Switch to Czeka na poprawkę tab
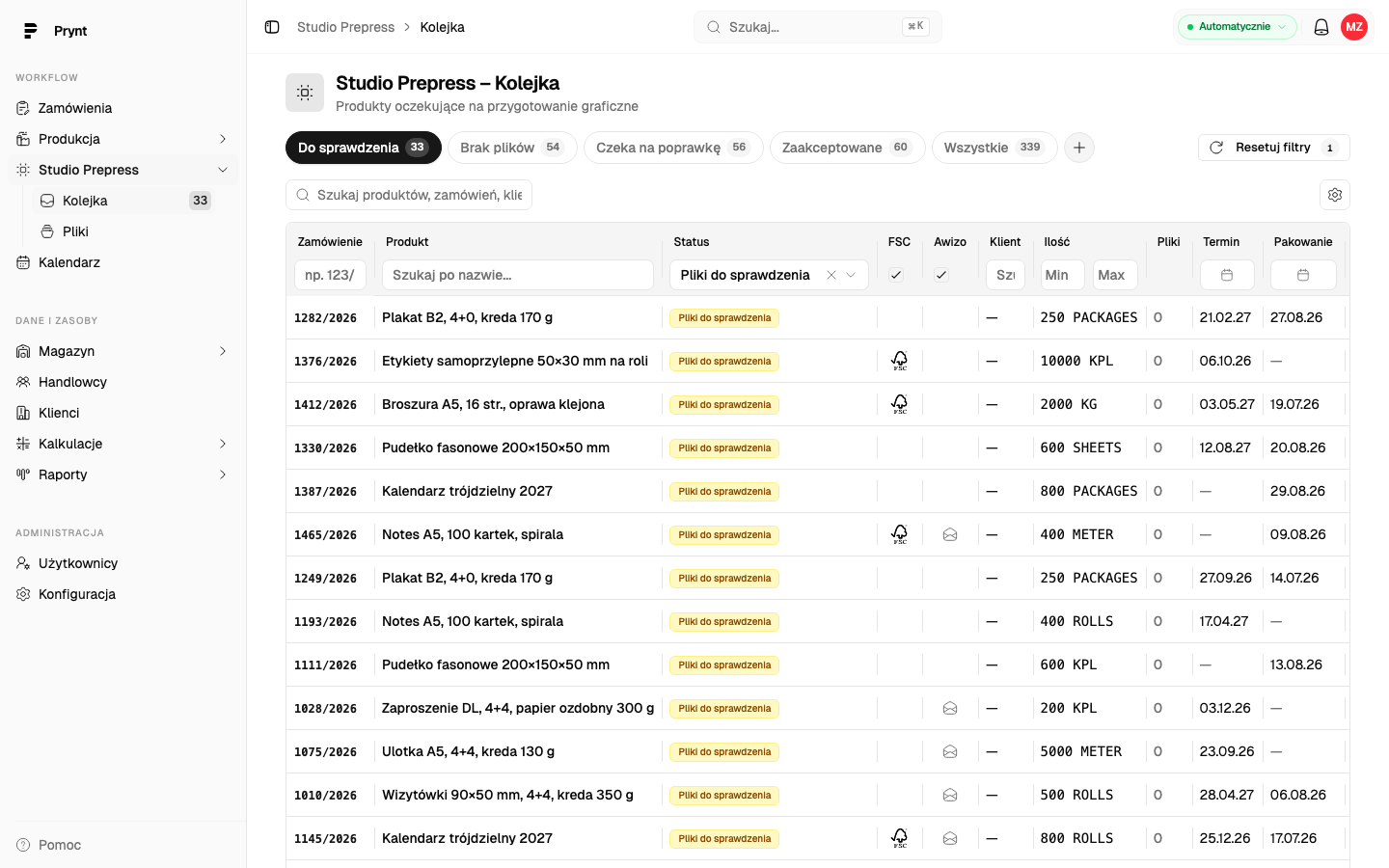 click(673, 148)
